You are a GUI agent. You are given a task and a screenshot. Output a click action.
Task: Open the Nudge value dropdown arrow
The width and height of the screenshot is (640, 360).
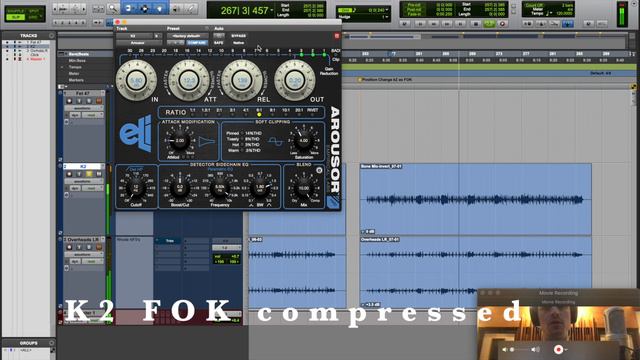tap(387, 17)
